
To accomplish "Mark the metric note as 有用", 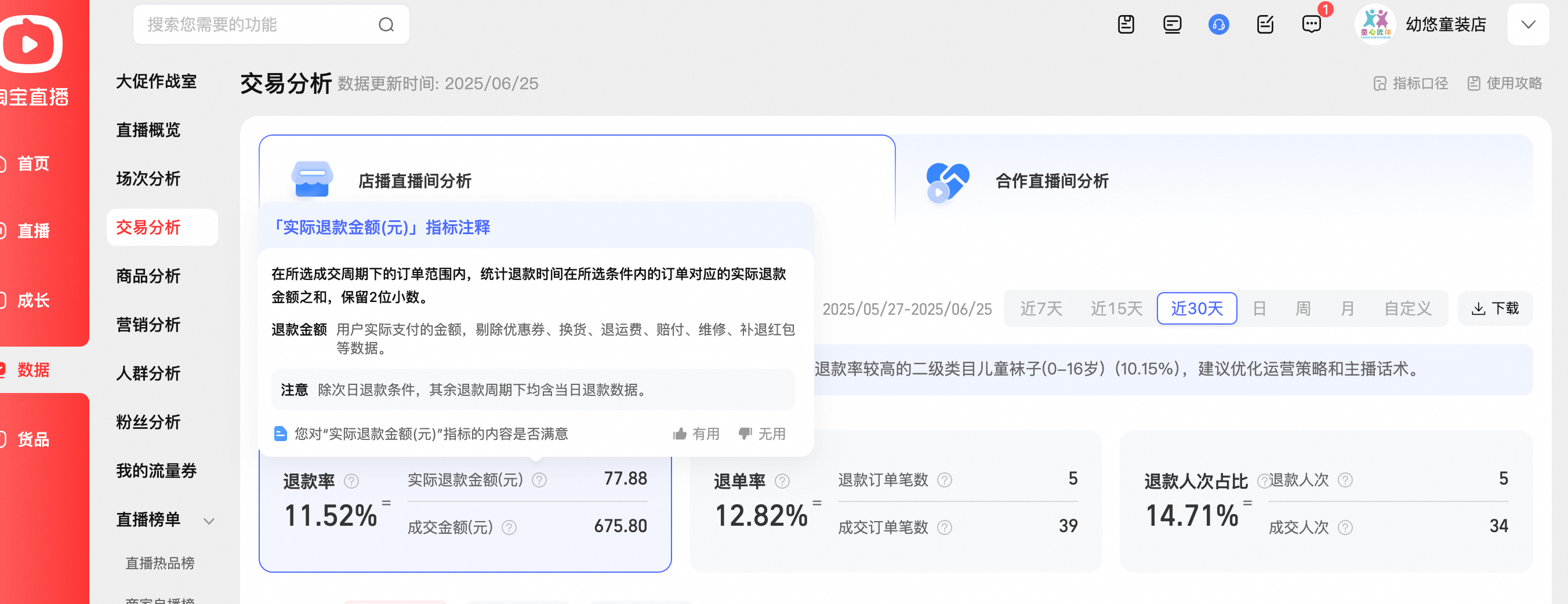I will pos(696,434).
